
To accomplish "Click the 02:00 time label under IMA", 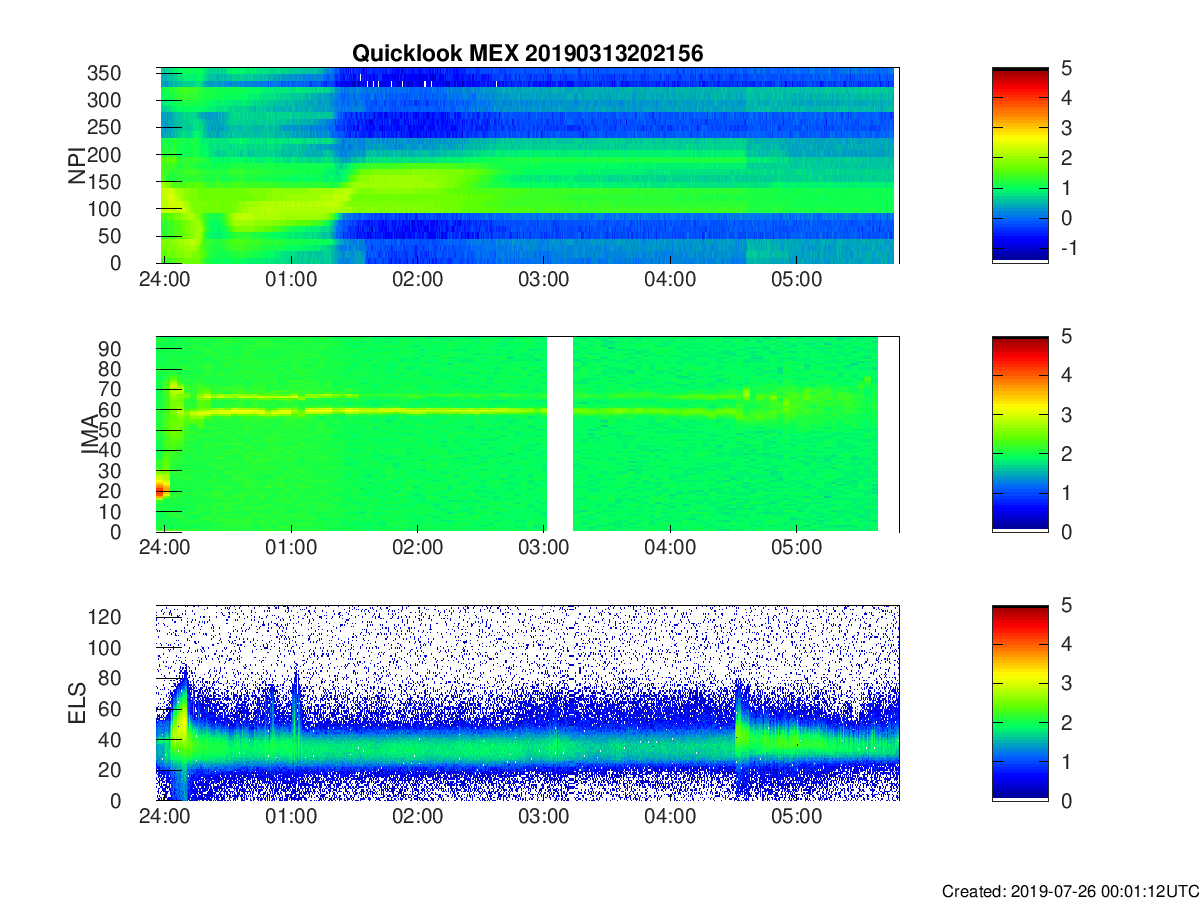I will point(417,549).
